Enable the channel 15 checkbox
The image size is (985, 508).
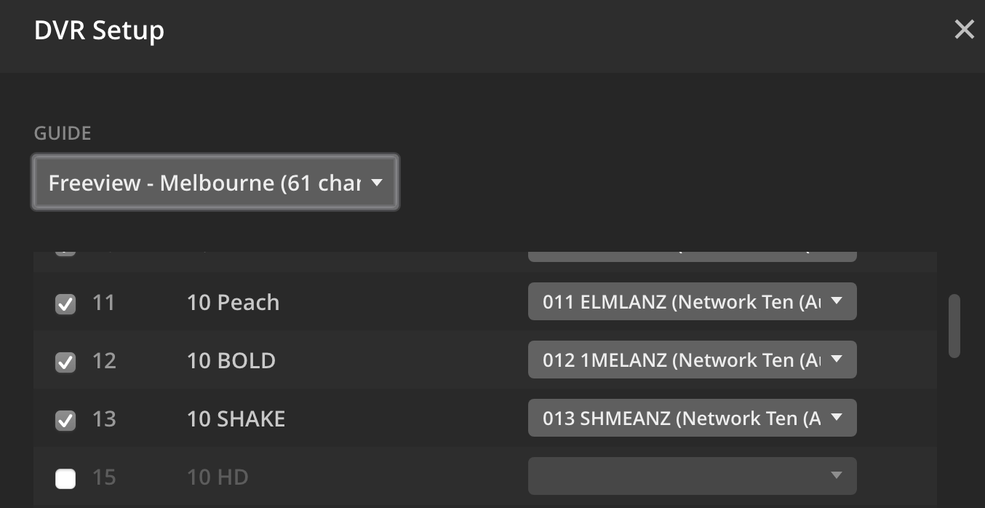tap(65, 478)
